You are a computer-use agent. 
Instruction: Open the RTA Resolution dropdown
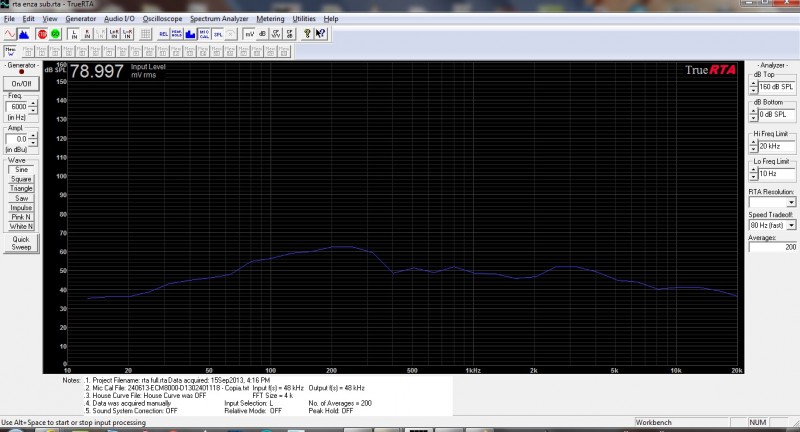[x=791, y=202]
